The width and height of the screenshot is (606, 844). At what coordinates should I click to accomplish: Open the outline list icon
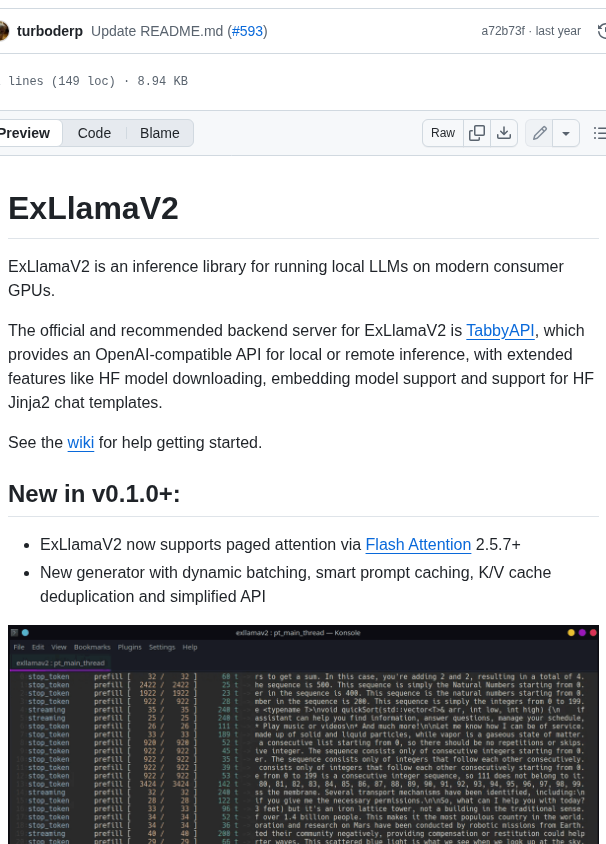click(598, 133)
